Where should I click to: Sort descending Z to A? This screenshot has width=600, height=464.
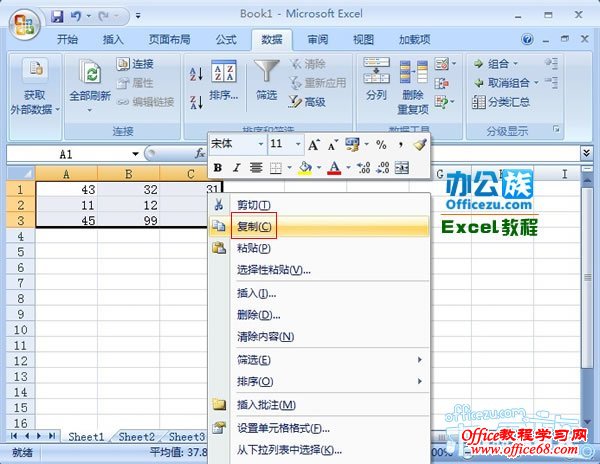196,103
